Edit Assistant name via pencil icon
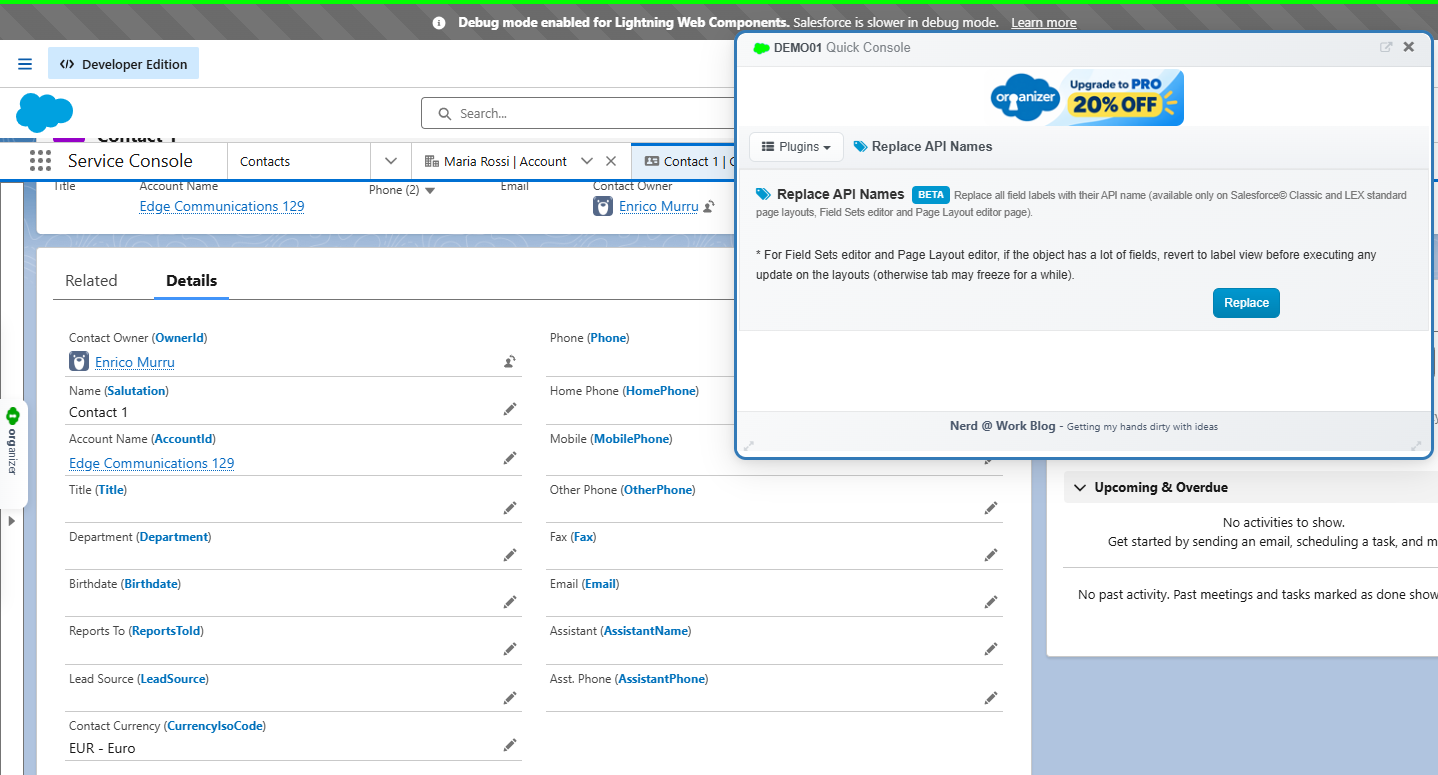Screen dimensions: 1438x775 pos(991,649)
